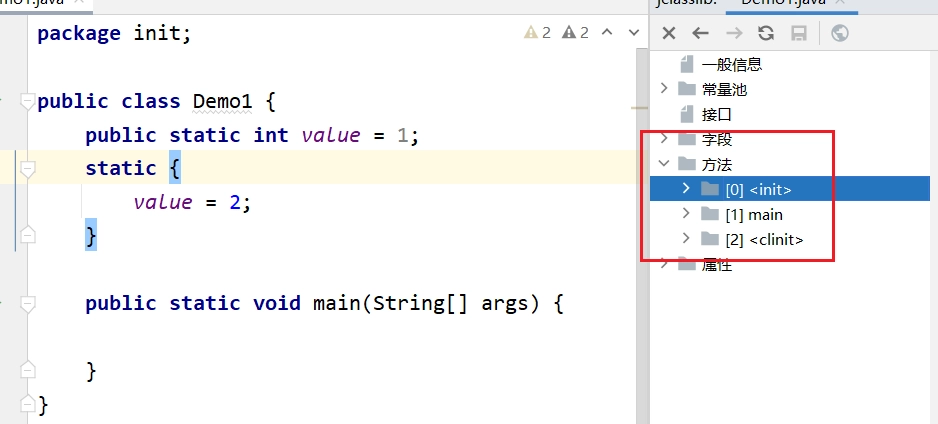Screen dimensions: 938x424
Task: Click the close X icon in jclasslib toolbar
Action: 669,33
